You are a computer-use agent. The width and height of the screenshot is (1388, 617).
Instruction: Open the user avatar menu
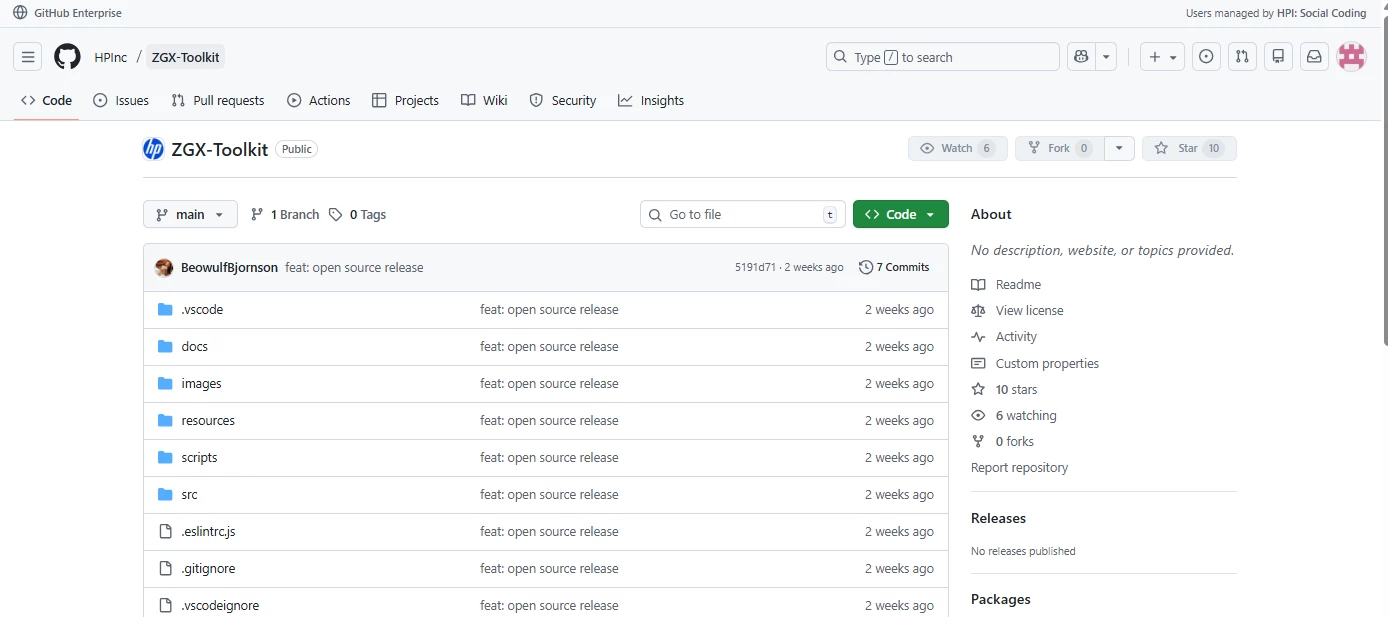click(x=1352, y=57)
